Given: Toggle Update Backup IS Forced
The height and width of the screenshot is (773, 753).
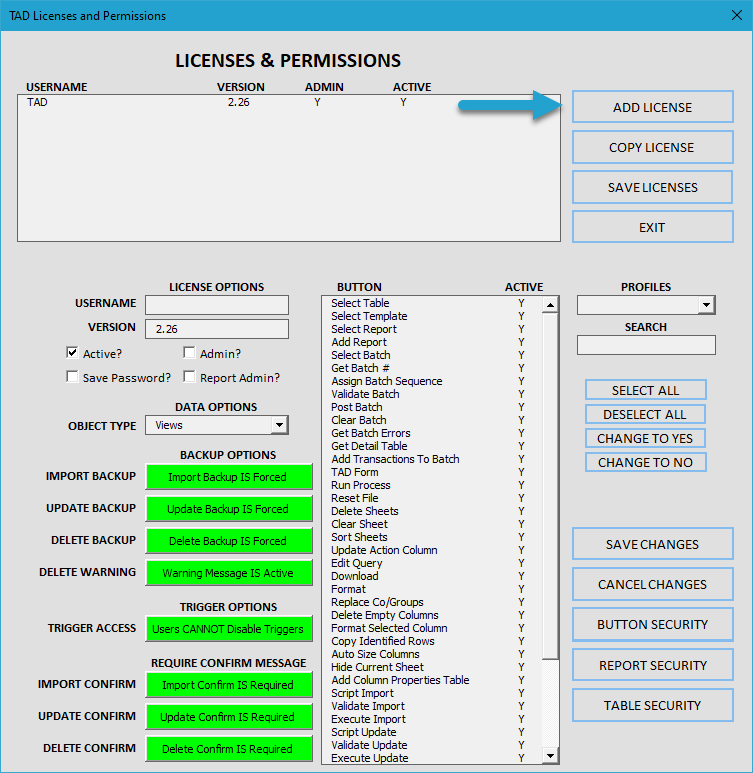Looking at the screenshot, I should tap(229, 509).
